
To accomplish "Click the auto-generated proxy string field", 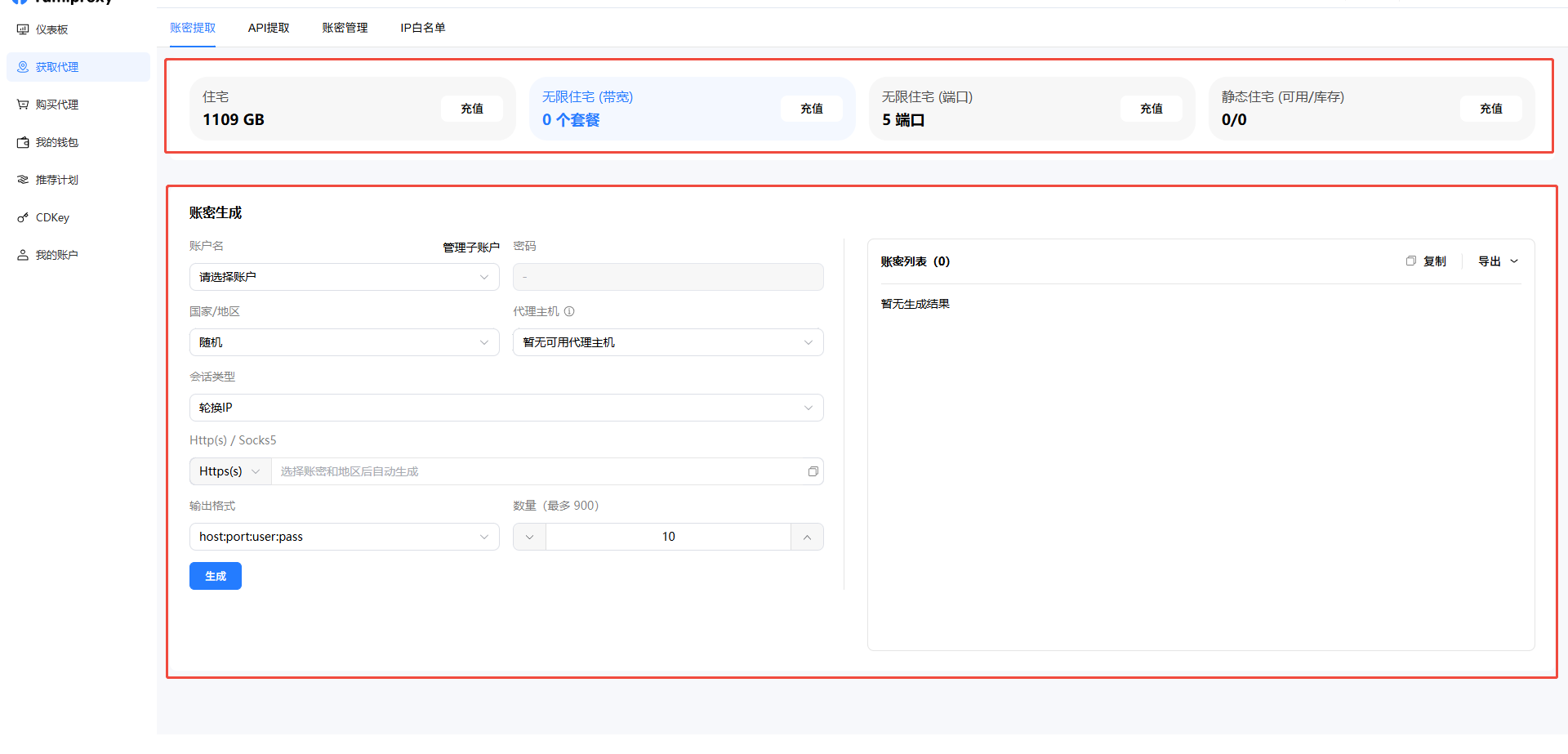I will pyautogui.click(x=539, y=471).
